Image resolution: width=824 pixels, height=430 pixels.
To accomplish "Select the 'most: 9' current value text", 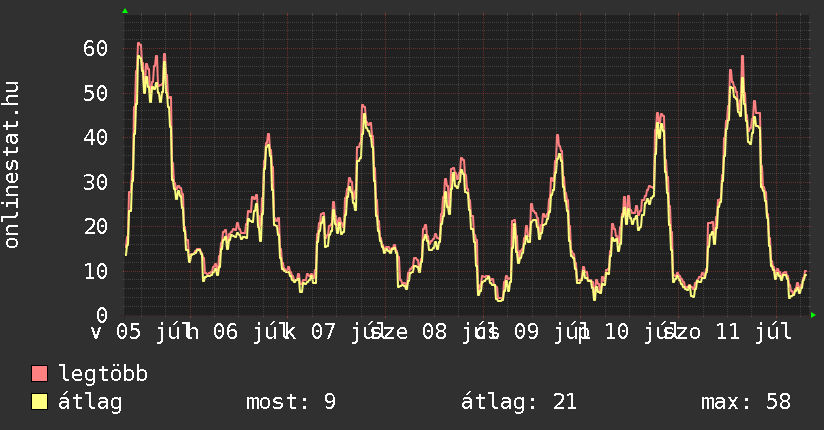I will tap(291, 402).
